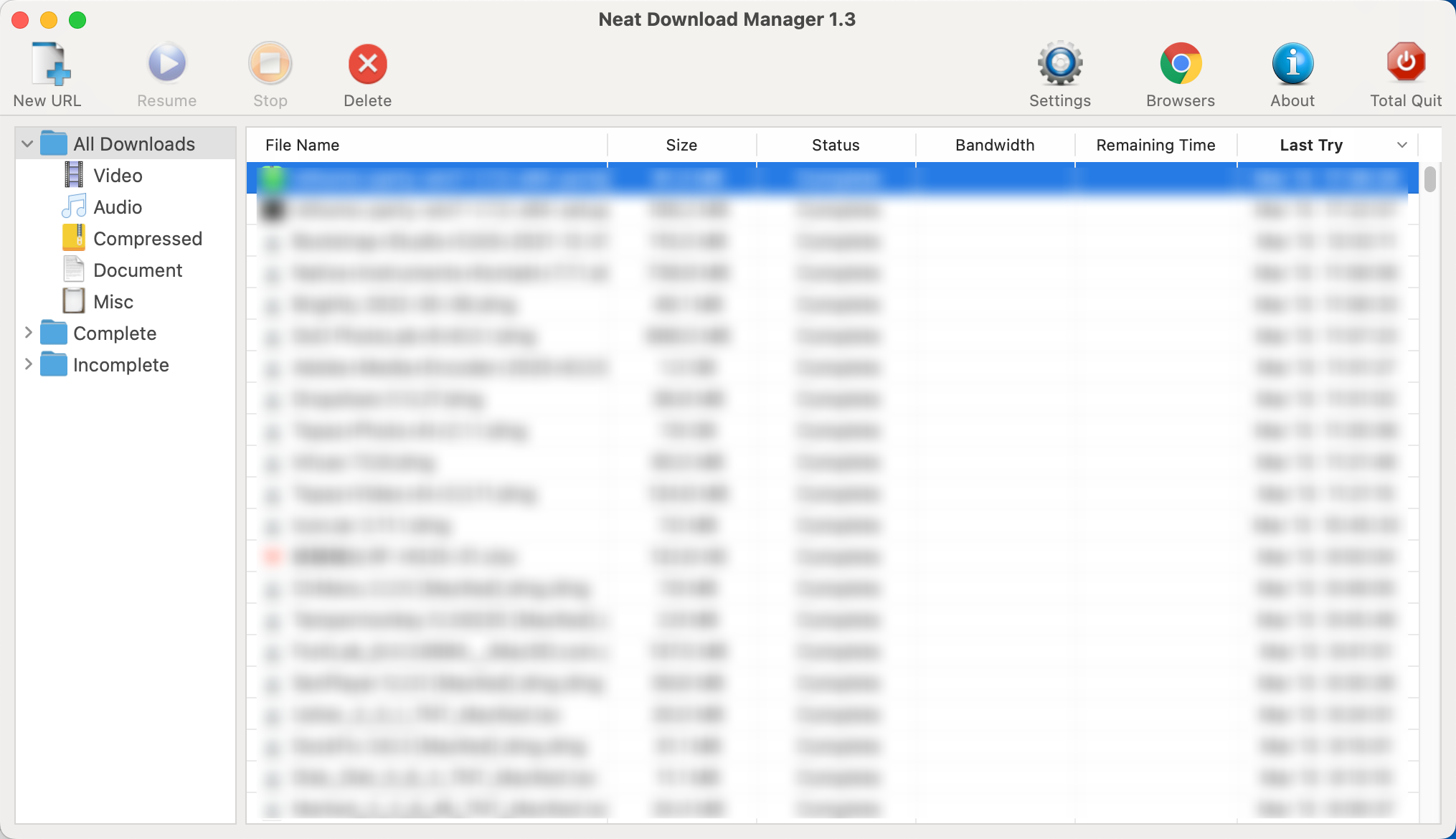Viewport: 1456px width, 839px height.
Task: Expand the Incomplete folder
Action: tap(28, 364)
